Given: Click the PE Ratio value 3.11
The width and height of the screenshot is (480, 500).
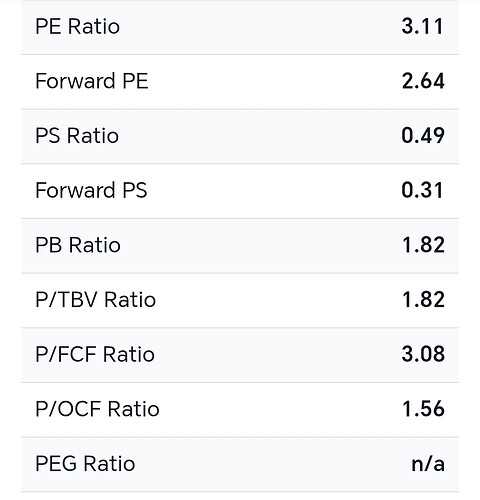Looking at the screenshot, I should (423, 26).
